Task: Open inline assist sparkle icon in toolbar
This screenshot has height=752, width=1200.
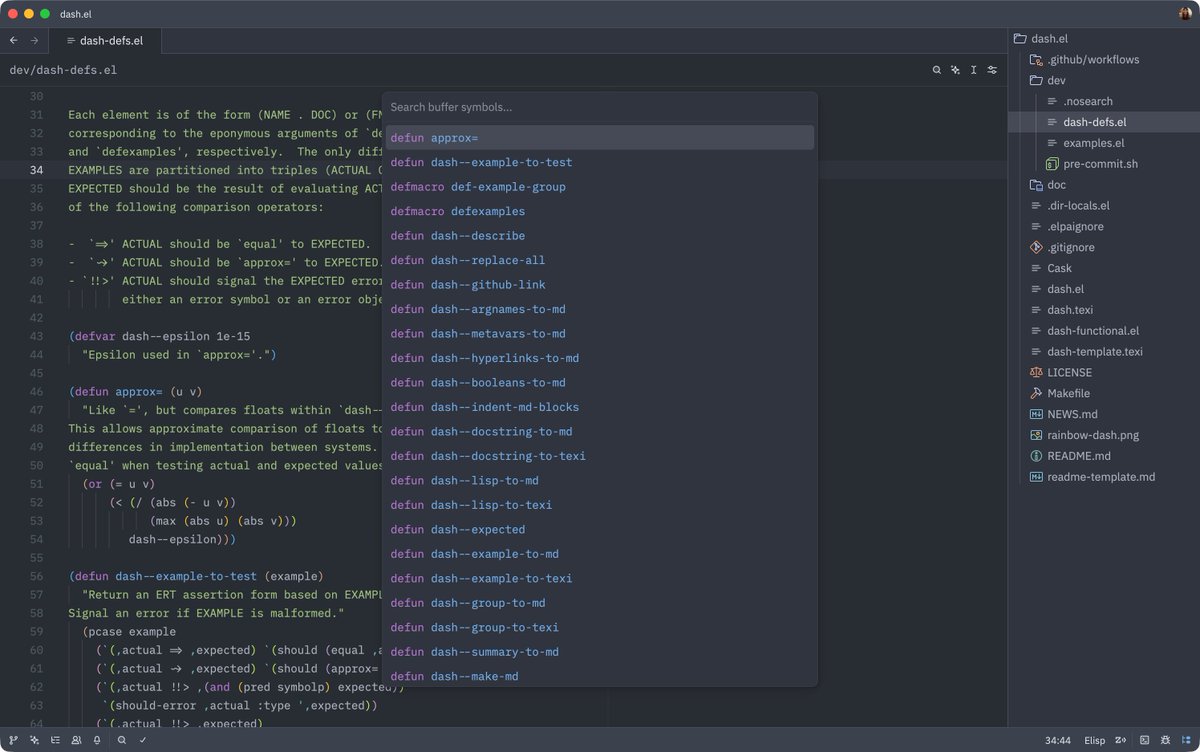Action: click(955, 70)
